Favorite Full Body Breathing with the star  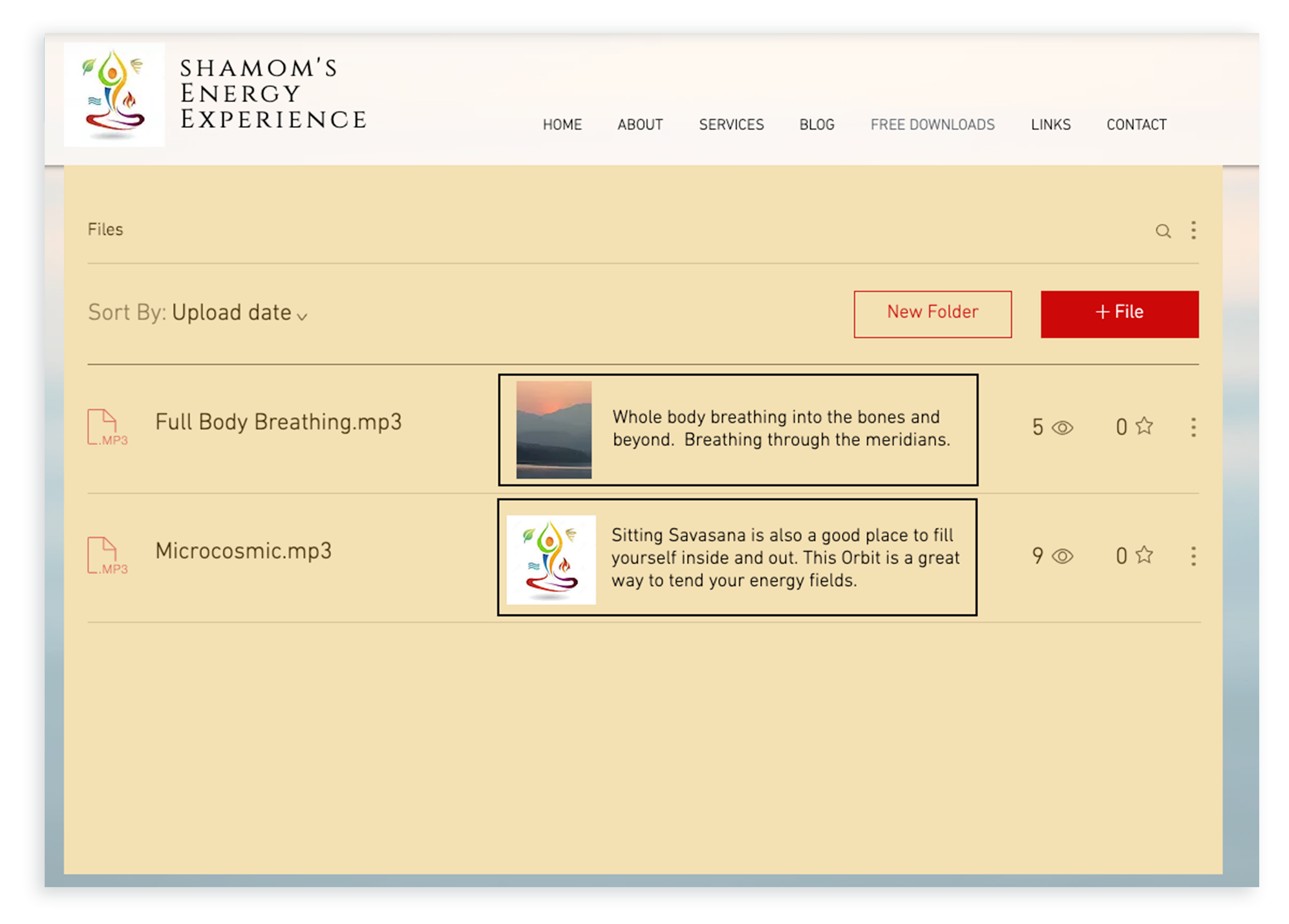point(1144,426)
